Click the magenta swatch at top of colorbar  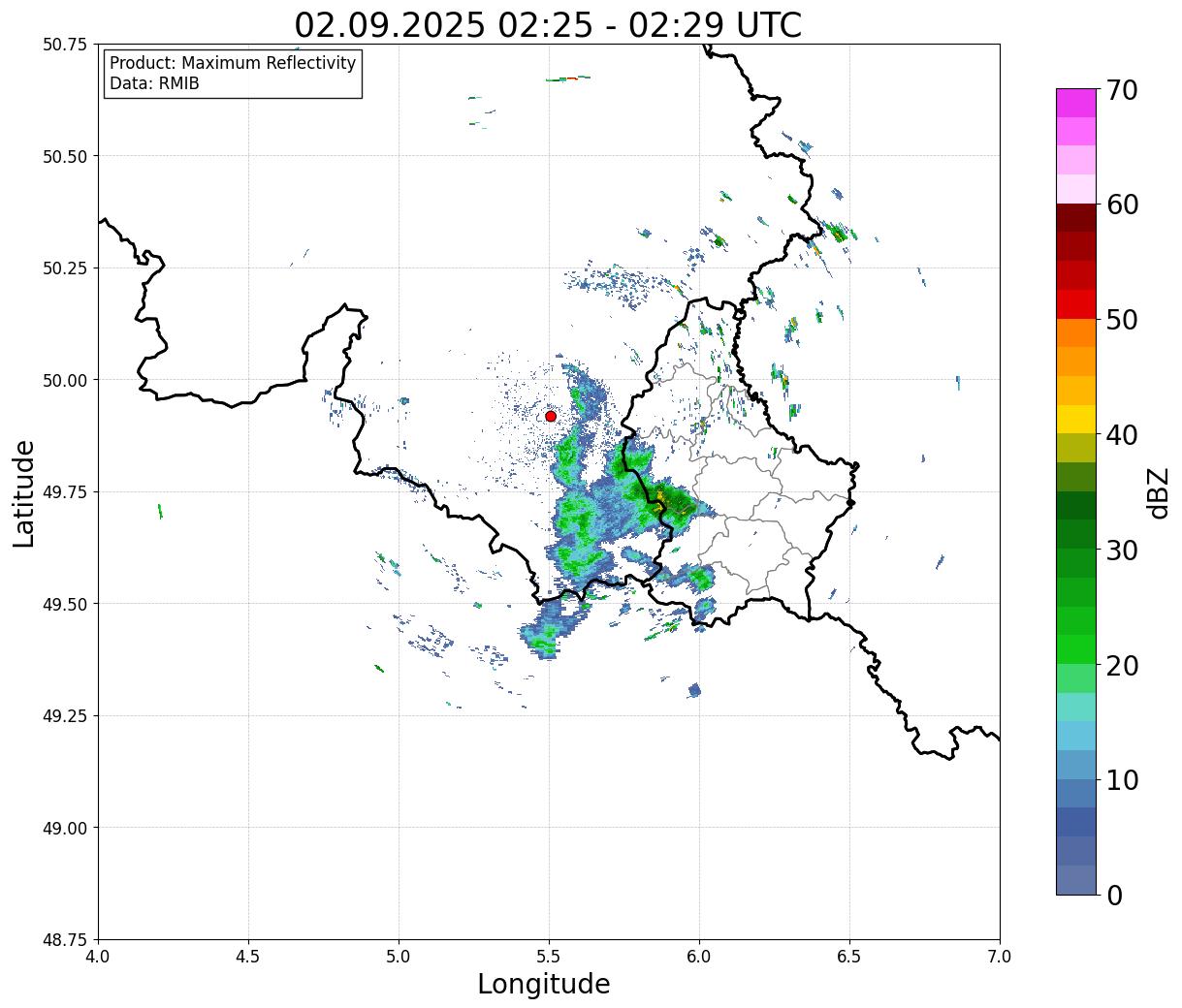pyautogui.click(x=1076, y=103)
